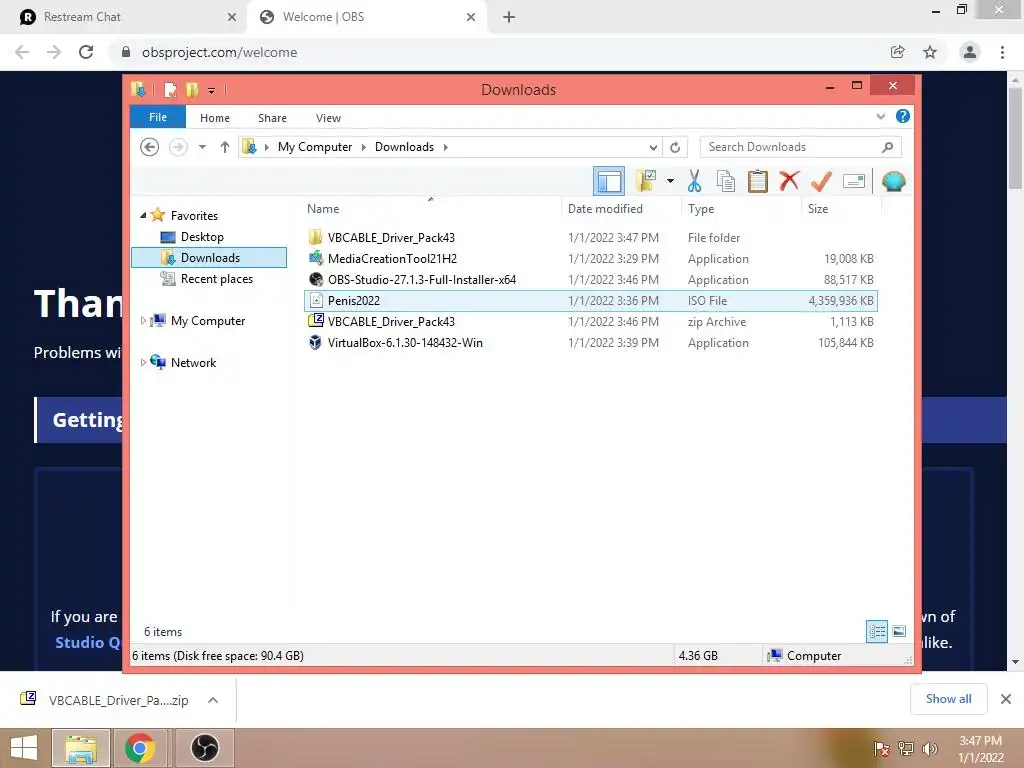Select Network in the navigation pane
The width and height of the screenshot is (1024, 768).
[193, 362]
